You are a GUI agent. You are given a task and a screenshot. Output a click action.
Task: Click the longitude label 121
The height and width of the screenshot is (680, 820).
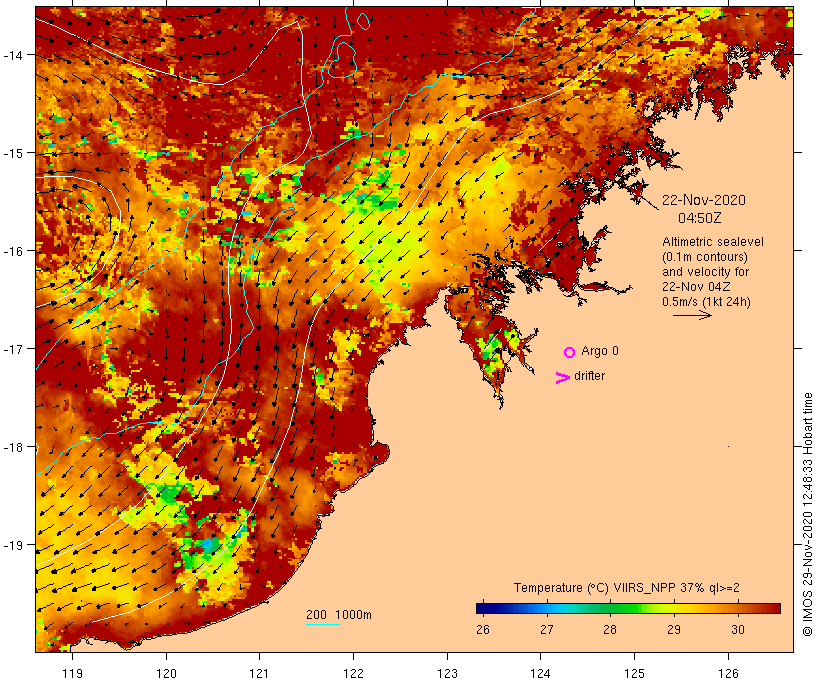(259, 673)
